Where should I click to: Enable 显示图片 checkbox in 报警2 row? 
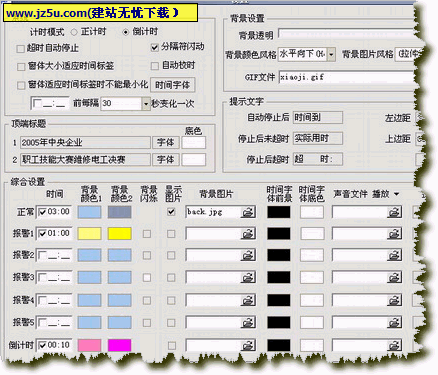click(171, 256)
